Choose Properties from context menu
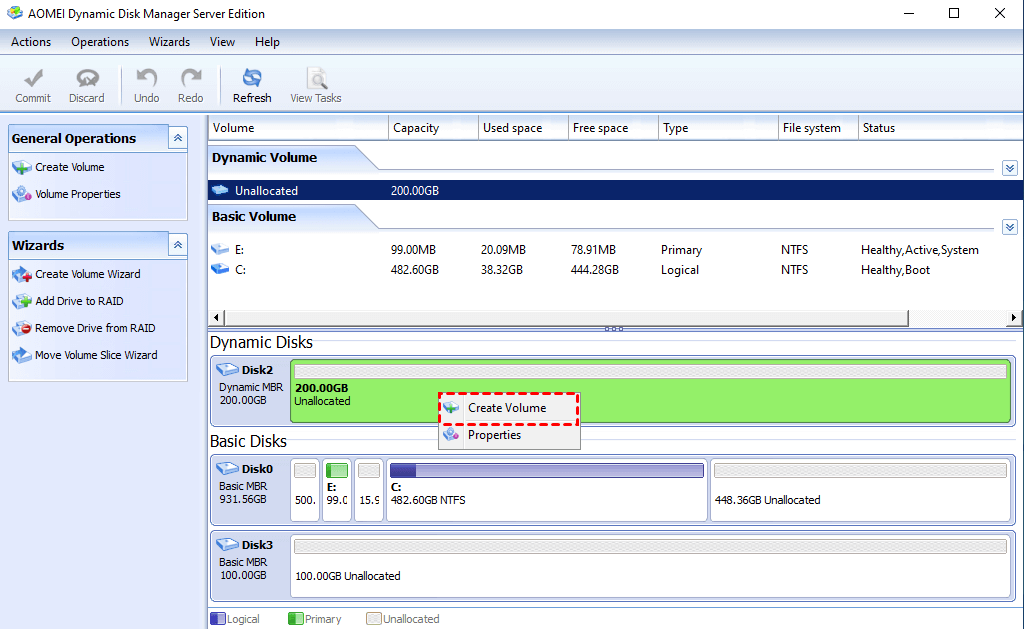Image resolution: width=1024 pixels, height=629 pixels. 509,435
